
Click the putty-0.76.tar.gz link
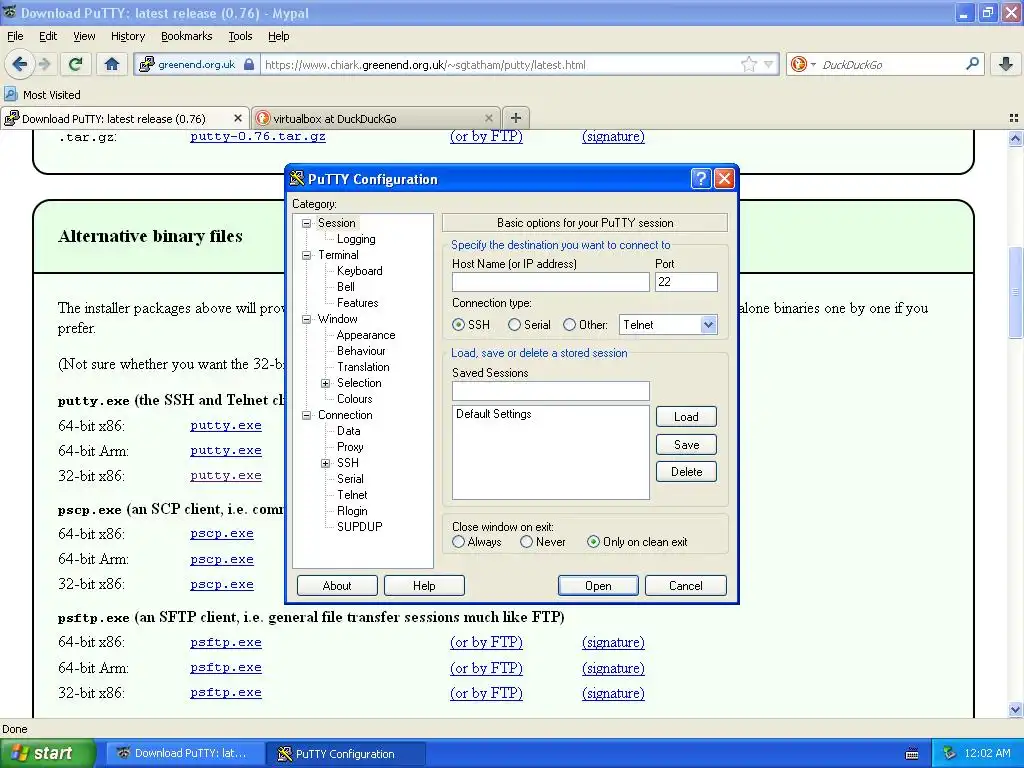coord(258,136)
